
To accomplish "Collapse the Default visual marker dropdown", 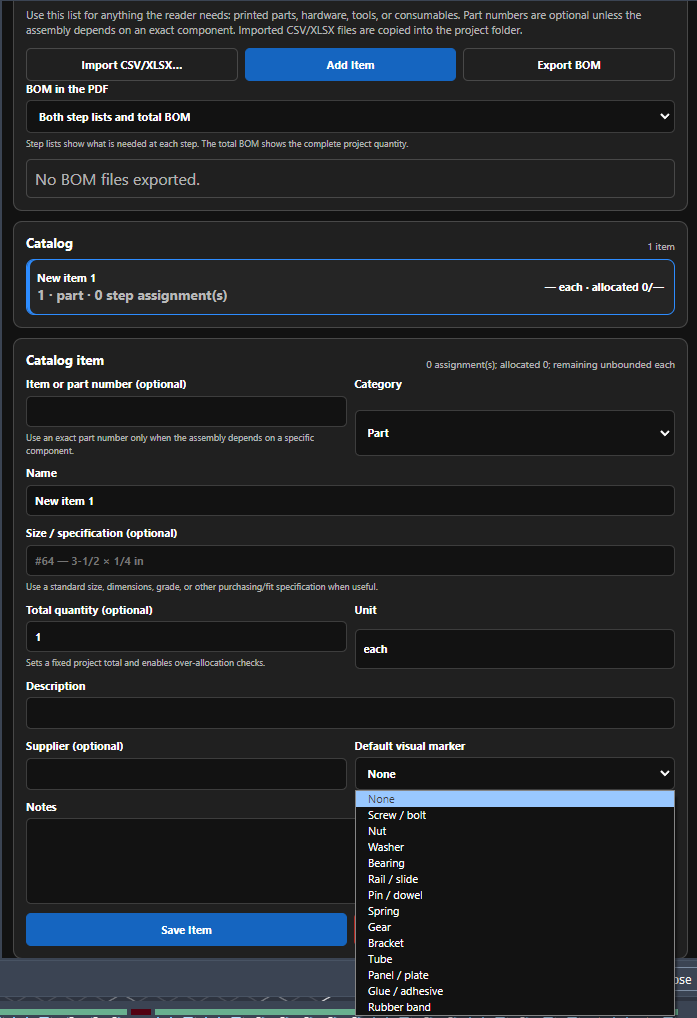I will 515,774.
